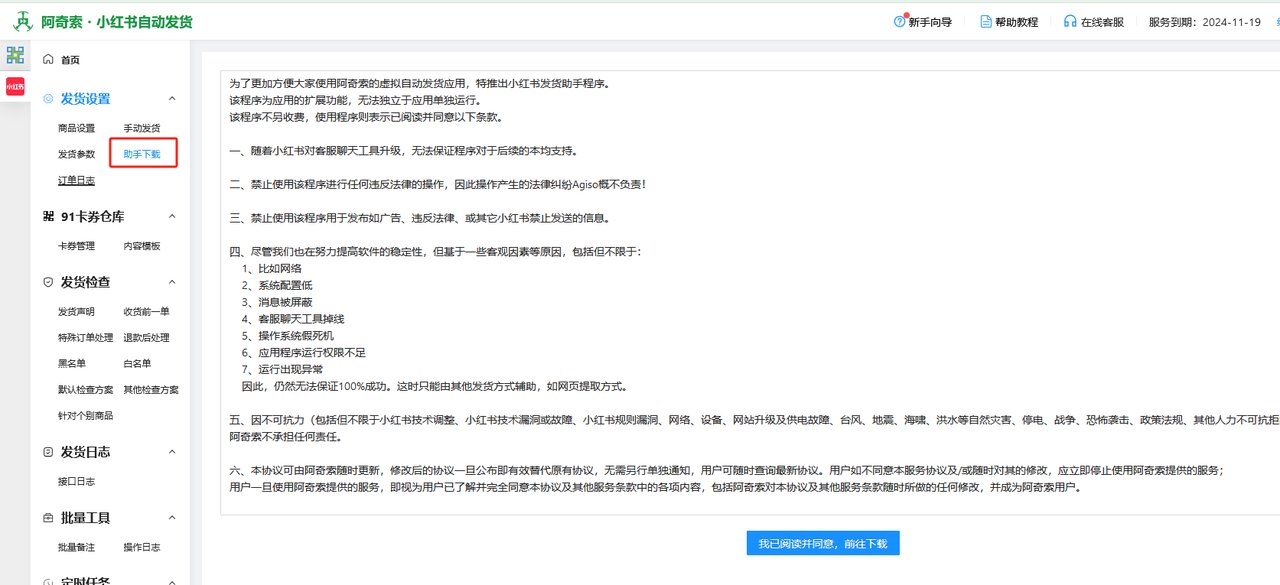The image size is (1280, 585).
Task: Open the 卡券管理 page
Action: pyautogui.click(x=77, y=245)
